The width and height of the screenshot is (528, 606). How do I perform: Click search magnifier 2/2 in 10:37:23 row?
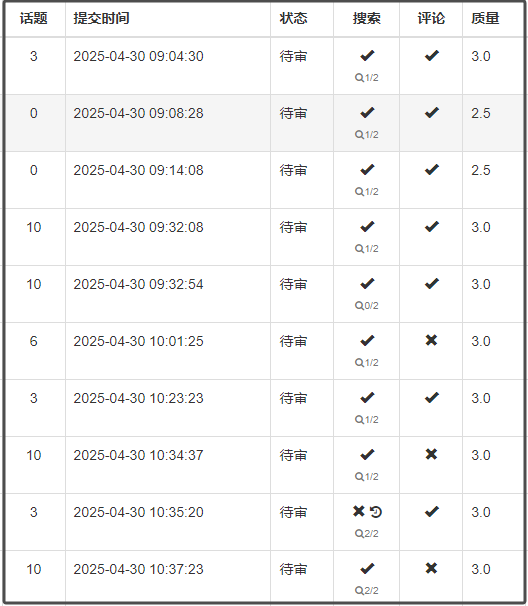[x=366, y=591]
